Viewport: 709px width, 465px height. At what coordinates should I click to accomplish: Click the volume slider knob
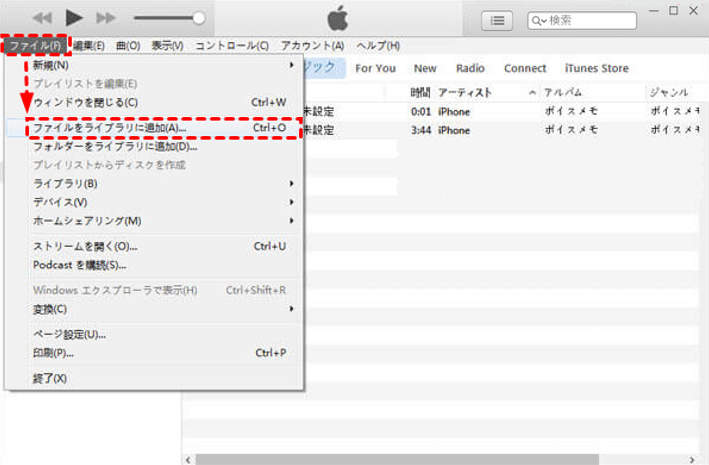tap(199, 18)
